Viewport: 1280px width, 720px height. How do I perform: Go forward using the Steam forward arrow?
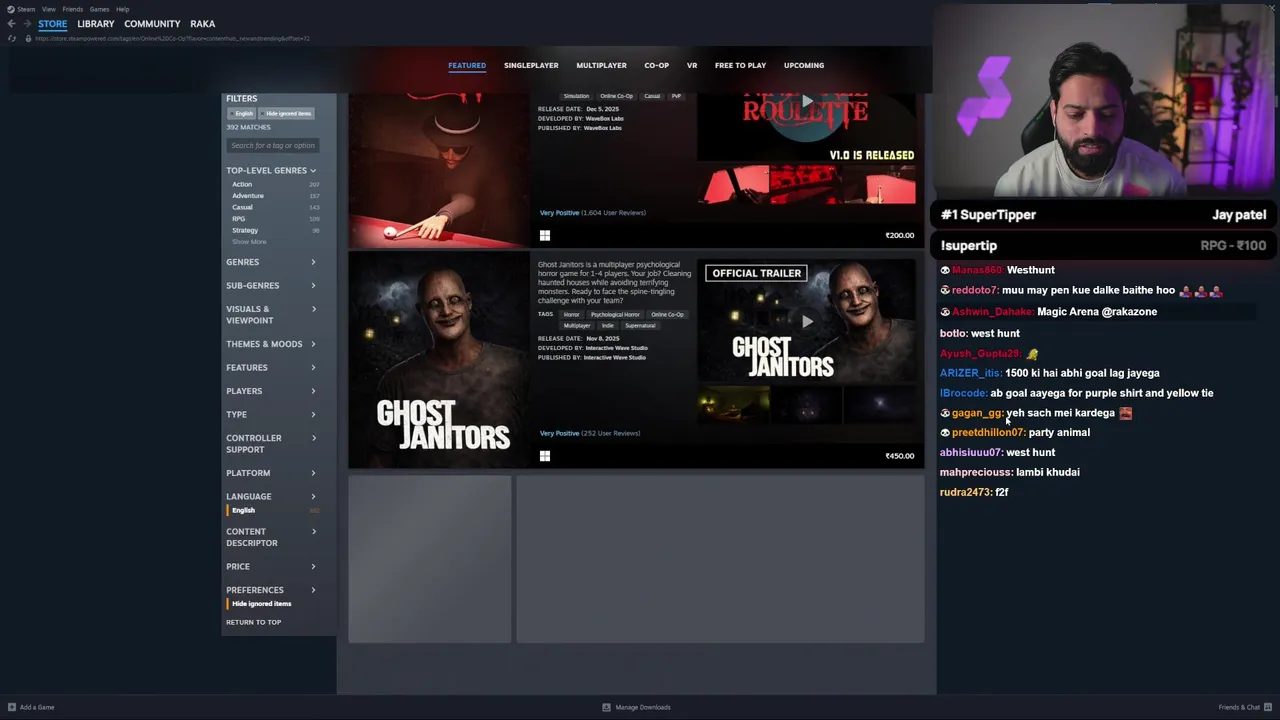click(x=27, y=24)
